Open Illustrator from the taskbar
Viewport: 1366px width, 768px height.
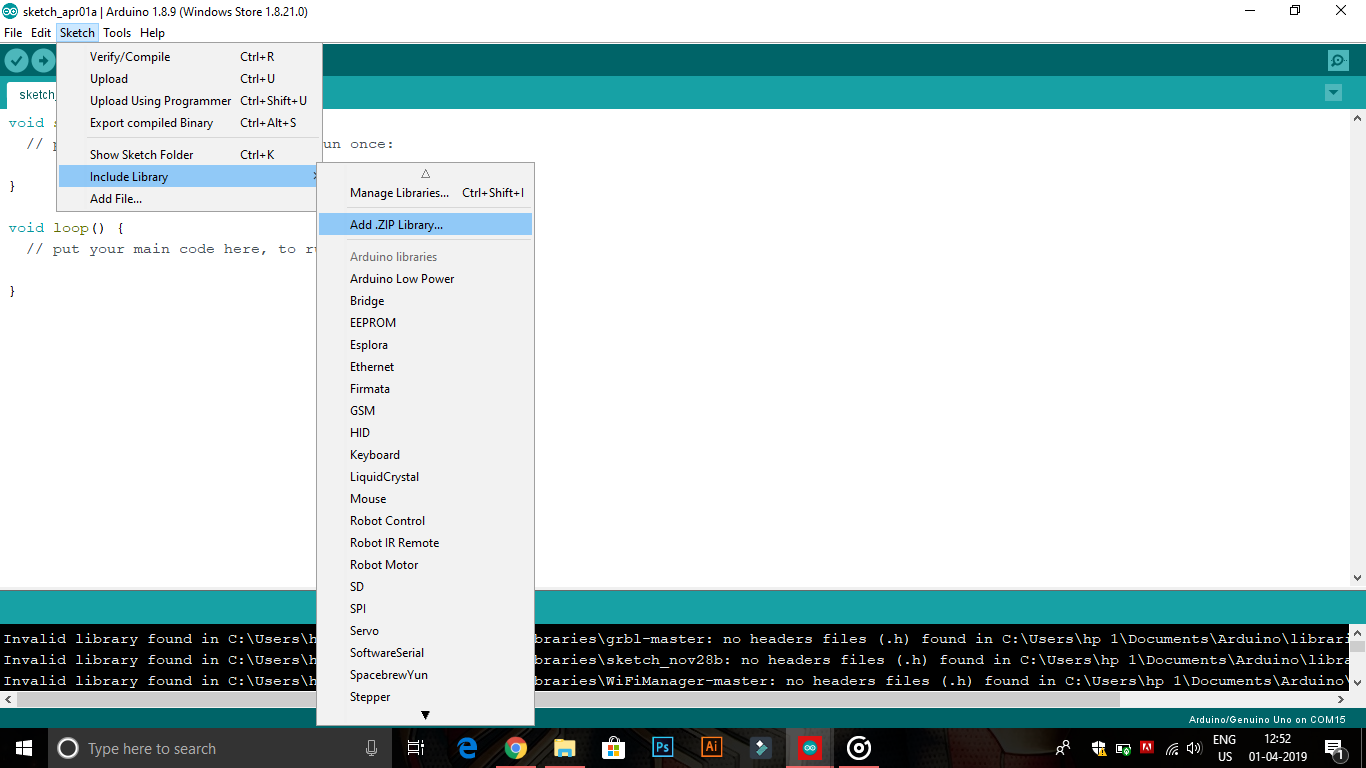click(711, 747)
